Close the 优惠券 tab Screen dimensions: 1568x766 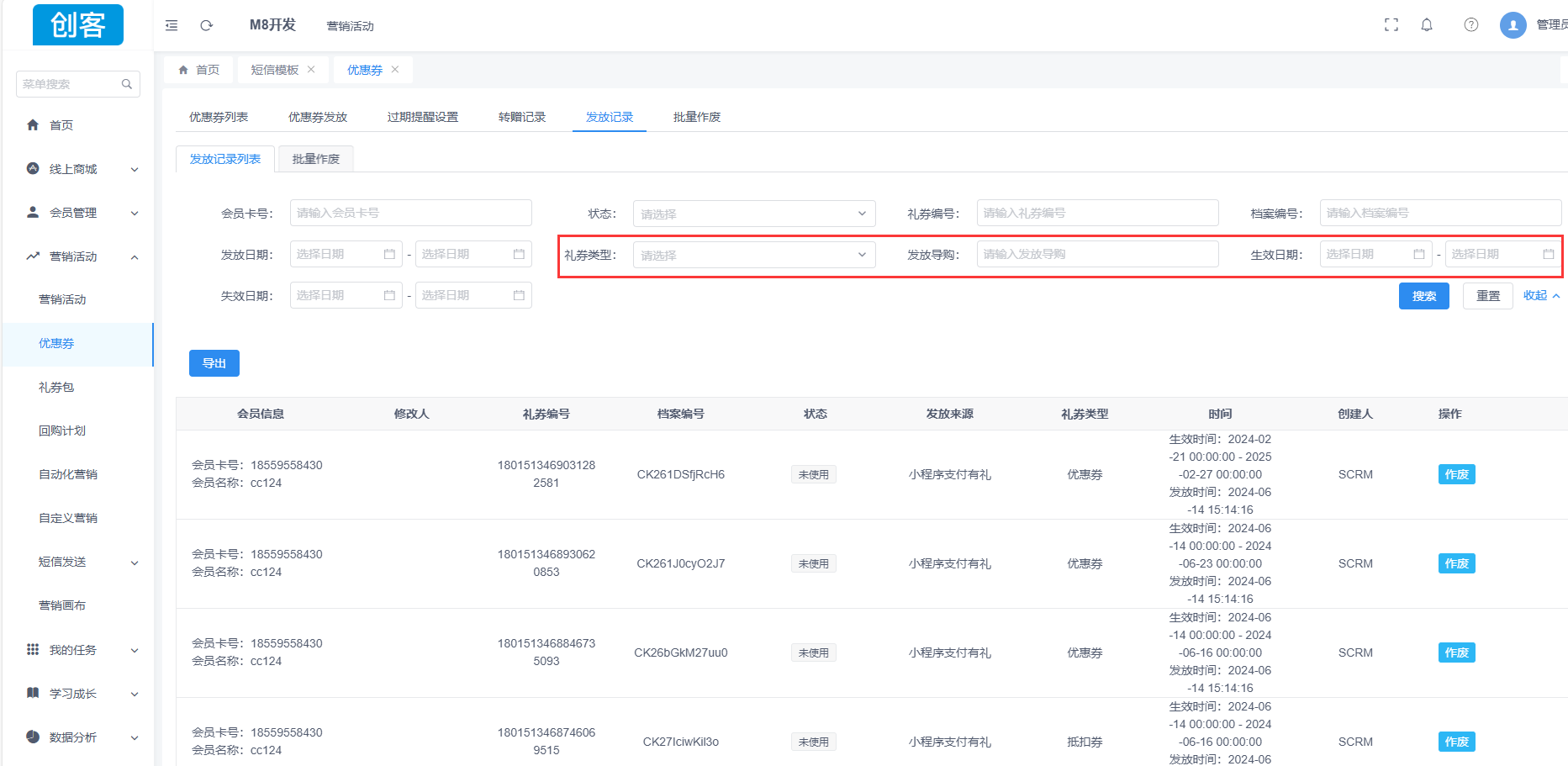click(395, 70)
